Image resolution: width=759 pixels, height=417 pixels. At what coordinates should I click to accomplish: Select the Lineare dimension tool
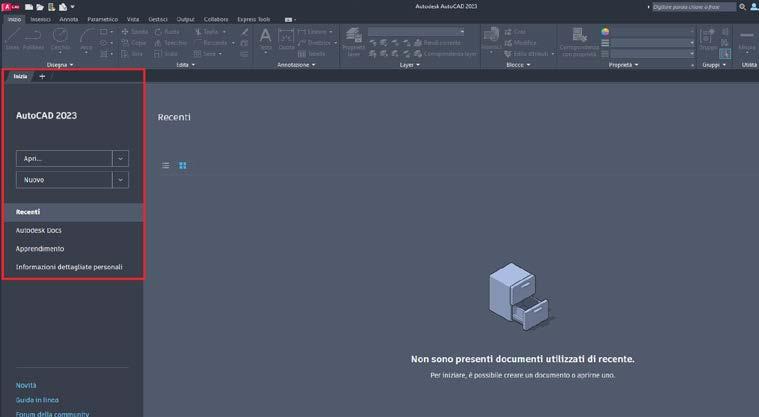(313, 31)
